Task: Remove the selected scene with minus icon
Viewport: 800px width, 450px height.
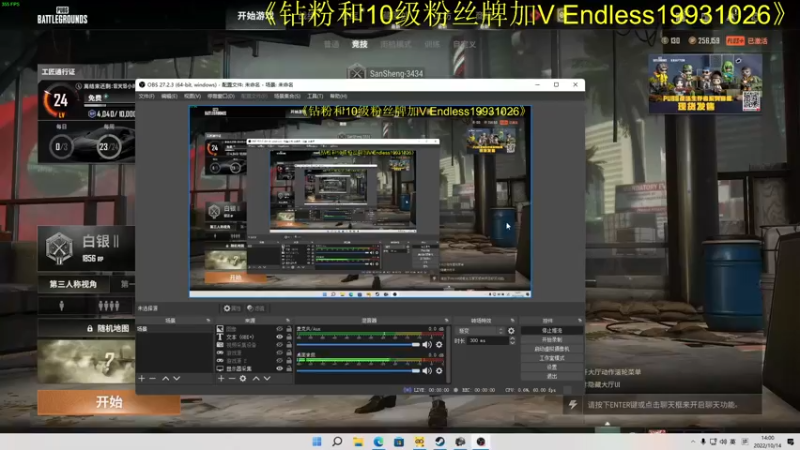Action: [153, 379]
